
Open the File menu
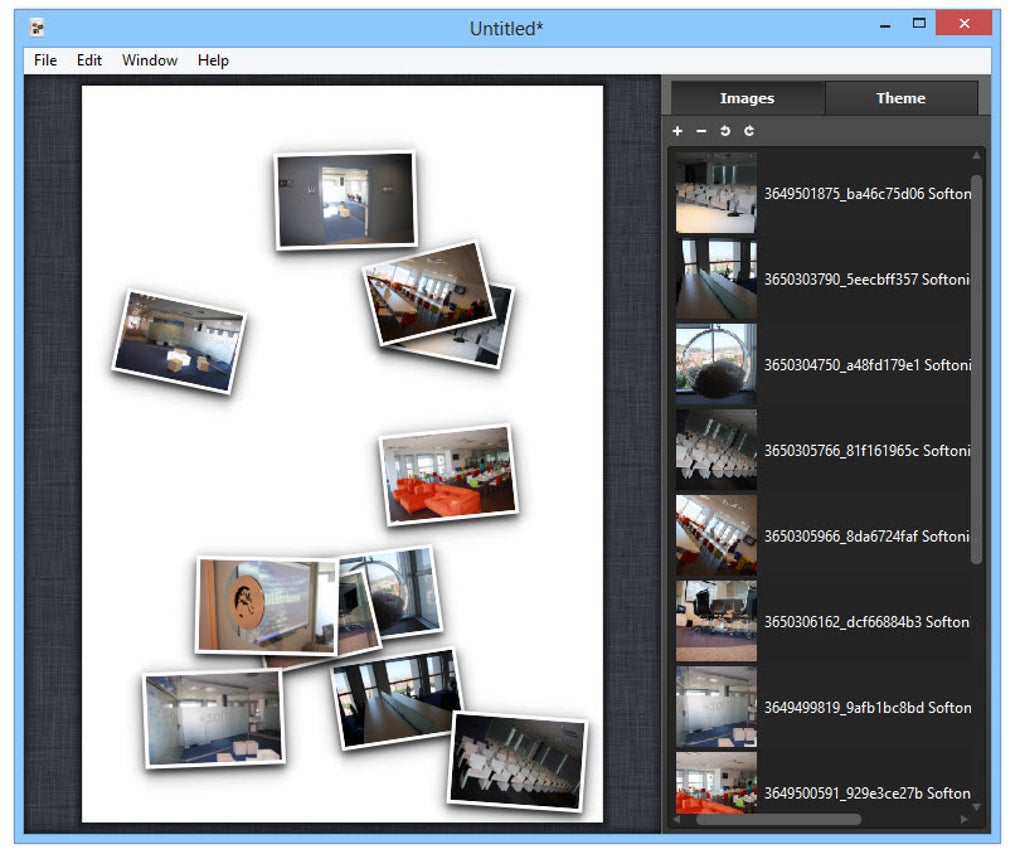[x=46, y=60]
